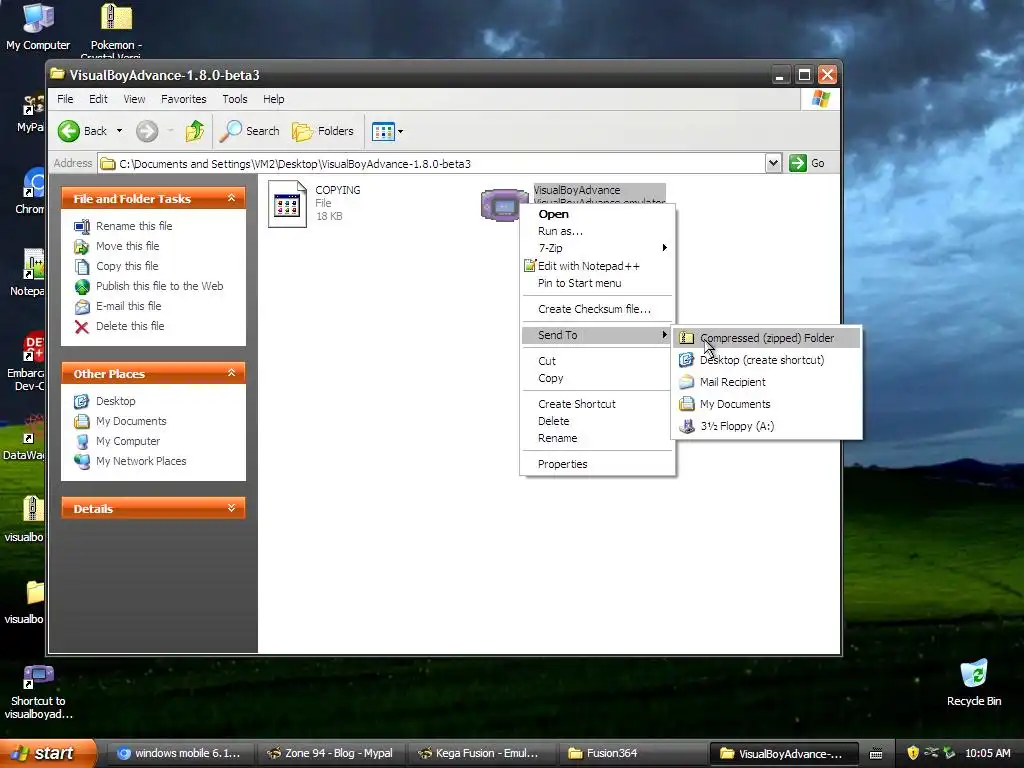Image resolution: width=1024 pixels, height=768 pixels.
Task: Click the address bar path field
Action: click(x=432, y=164)
